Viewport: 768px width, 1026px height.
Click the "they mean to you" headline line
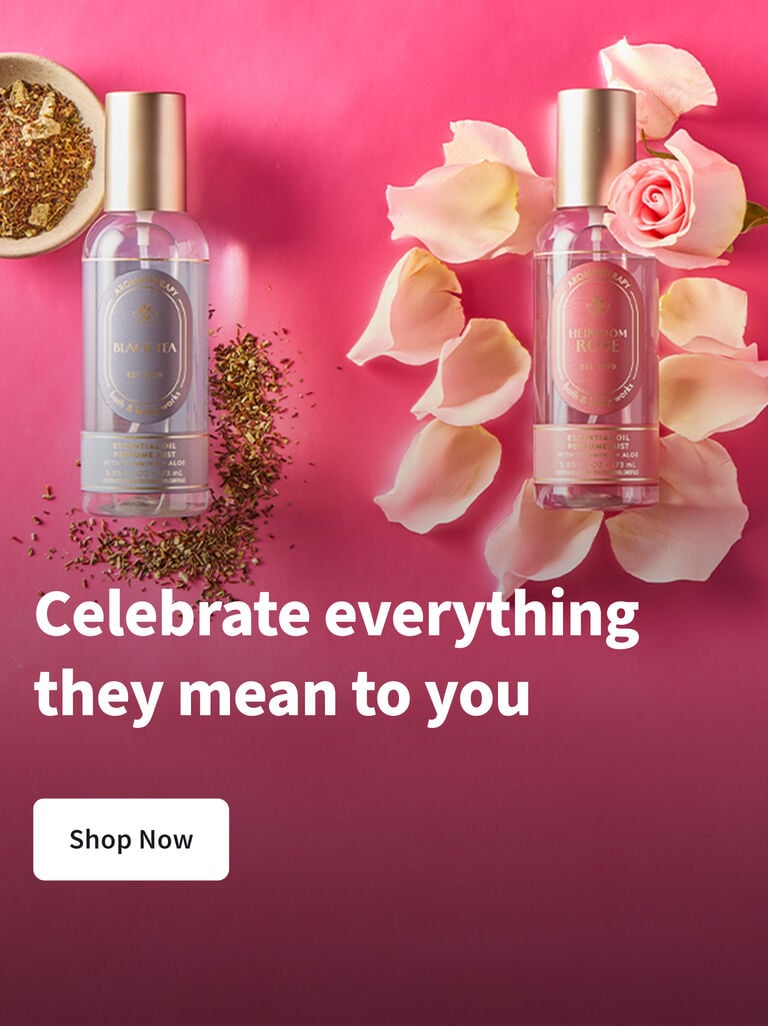coord(282,695)
